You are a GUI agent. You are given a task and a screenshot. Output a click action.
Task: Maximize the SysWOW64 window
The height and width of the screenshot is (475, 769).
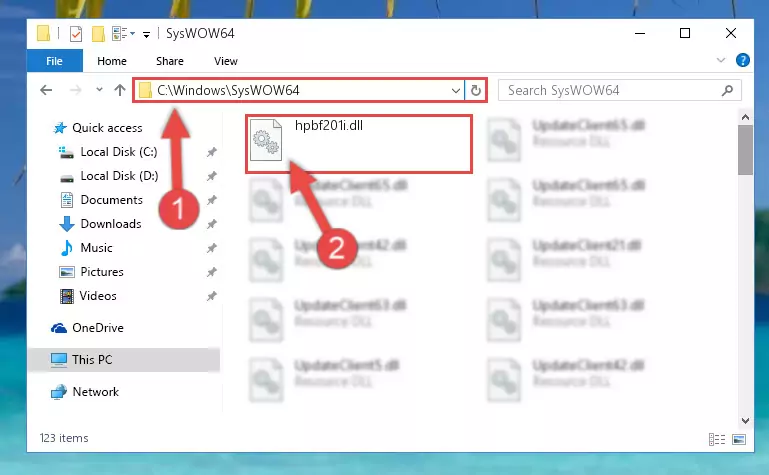point(685,33)
